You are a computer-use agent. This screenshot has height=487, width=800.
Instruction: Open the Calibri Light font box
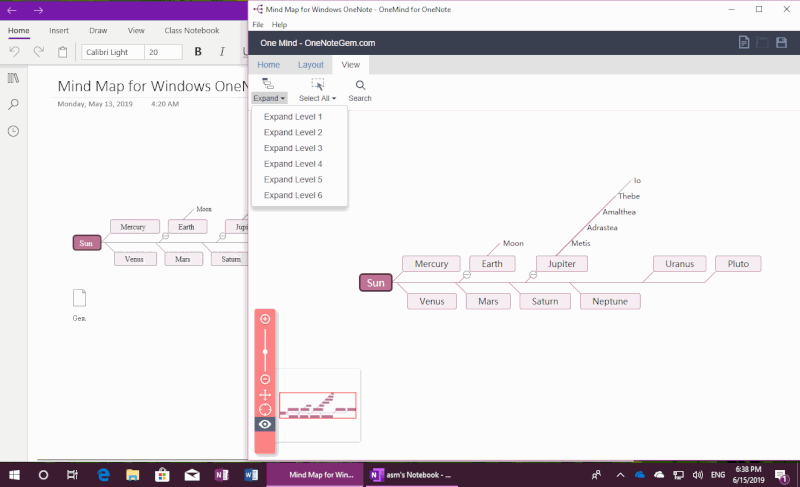[x=113, y=52]
